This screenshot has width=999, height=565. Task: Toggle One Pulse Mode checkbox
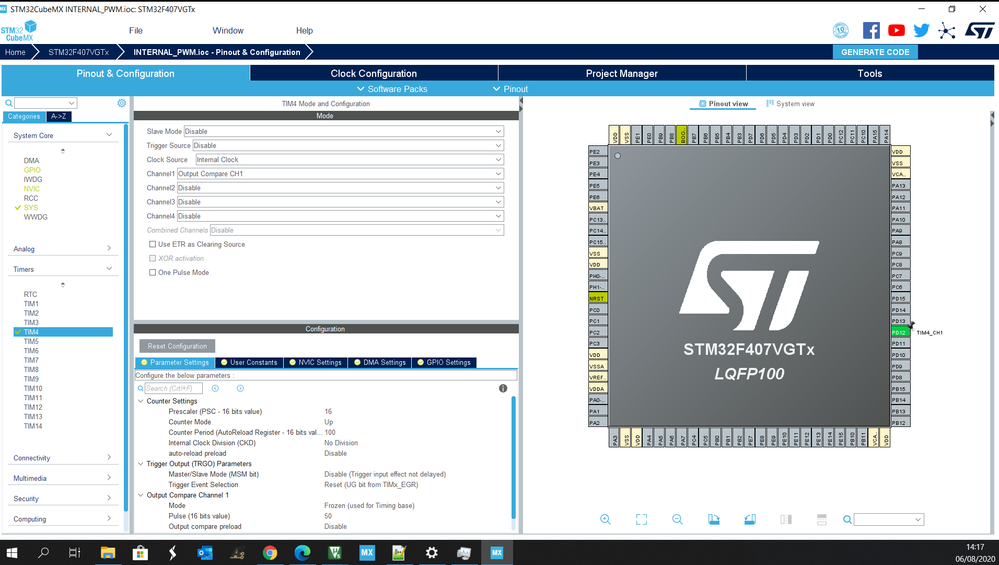click(152, 272)
